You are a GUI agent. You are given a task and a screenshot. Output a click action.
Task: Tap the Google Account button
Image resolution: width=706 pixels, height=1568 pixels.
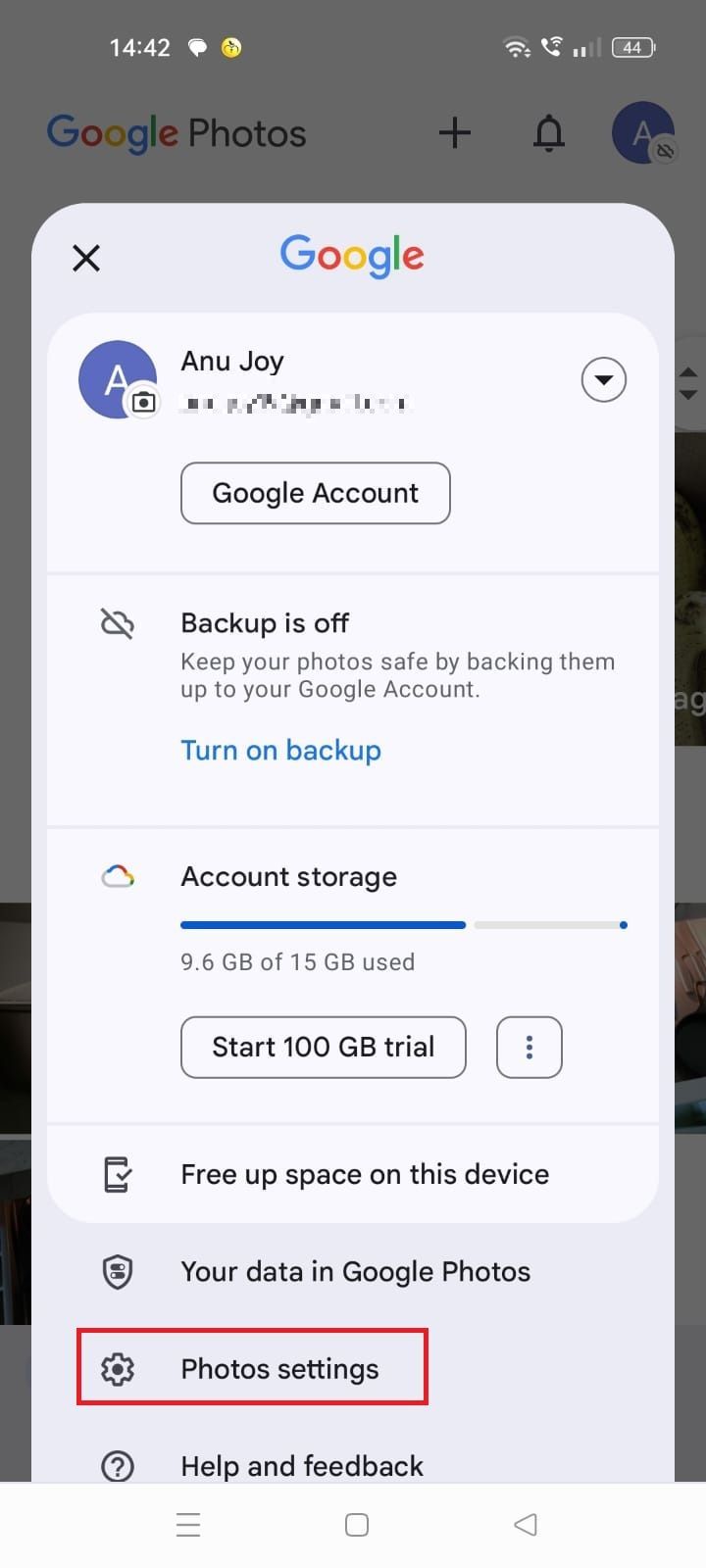point(315,493)
